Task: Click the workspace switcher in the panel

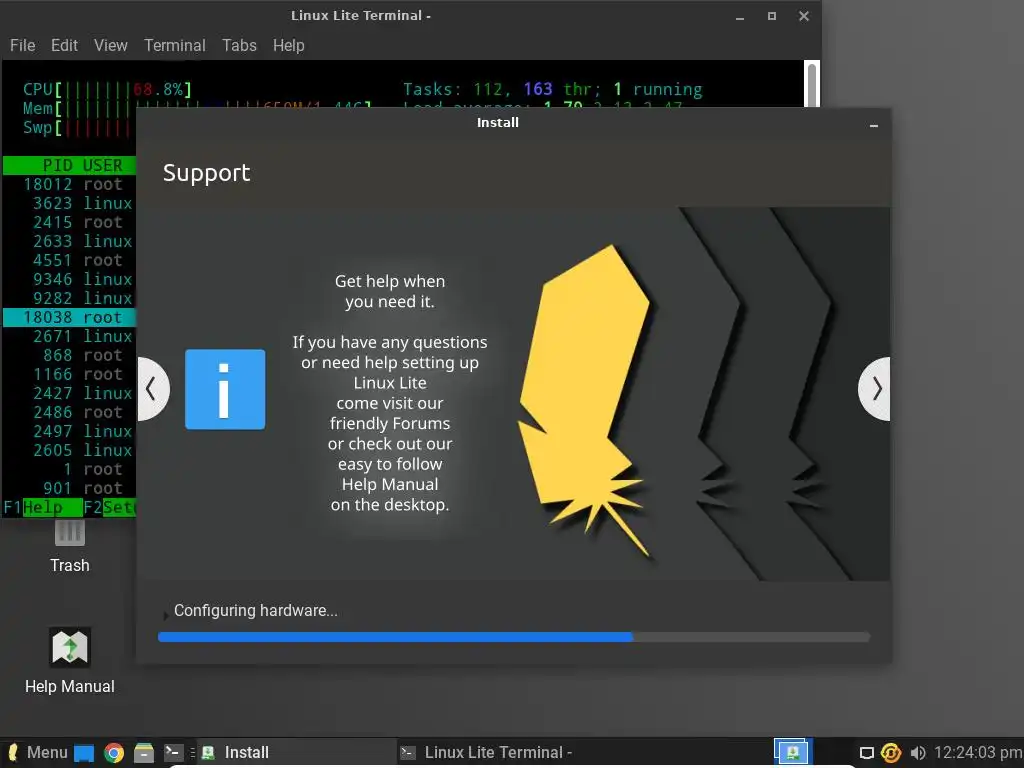Action: 792,752
